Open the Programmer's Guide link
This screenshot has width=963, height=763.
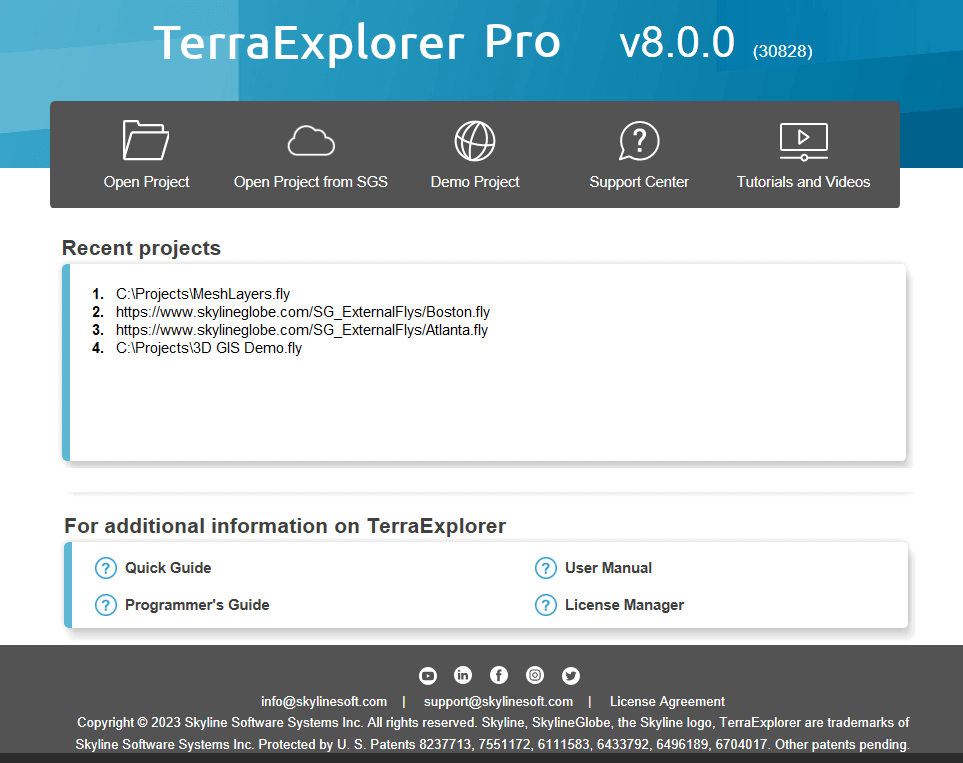tap(196, 605)
